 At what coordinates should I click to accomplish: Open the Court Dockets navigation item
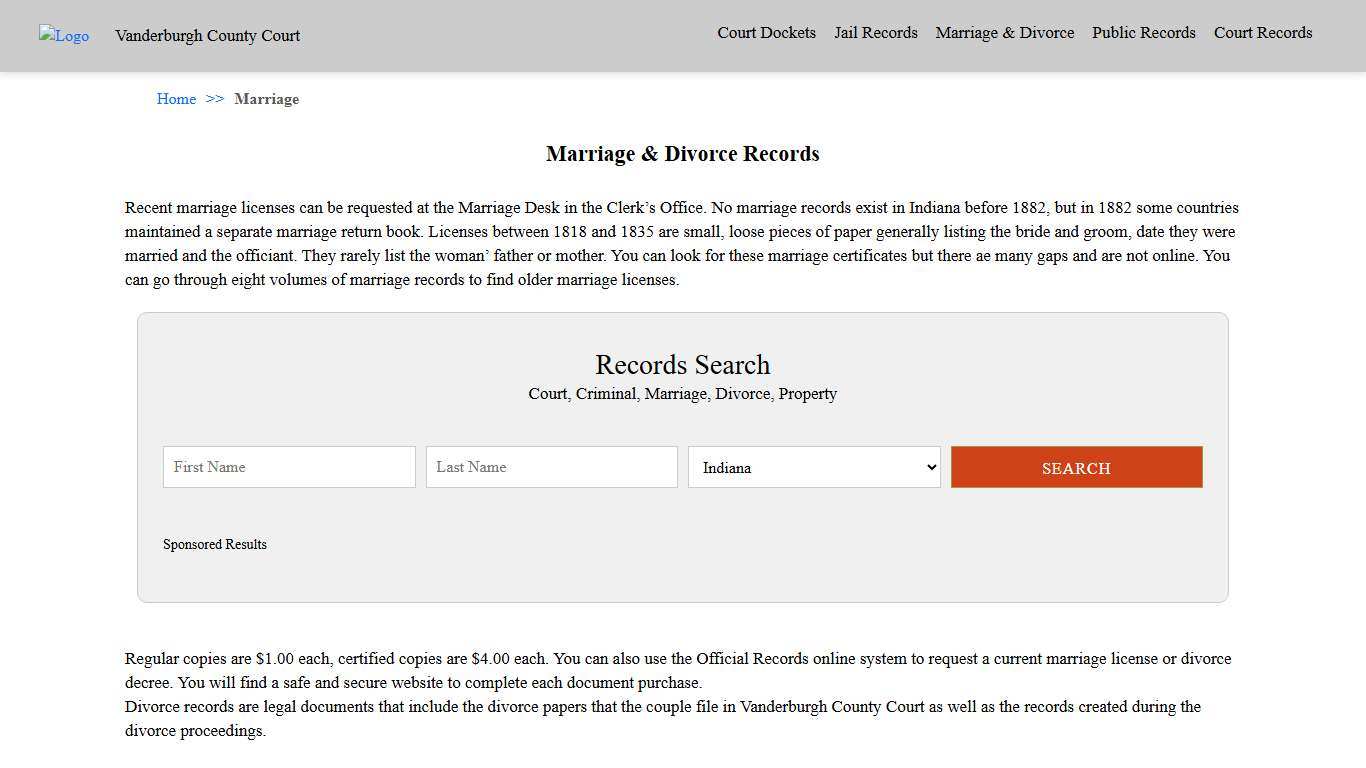[x=766, y=32]
